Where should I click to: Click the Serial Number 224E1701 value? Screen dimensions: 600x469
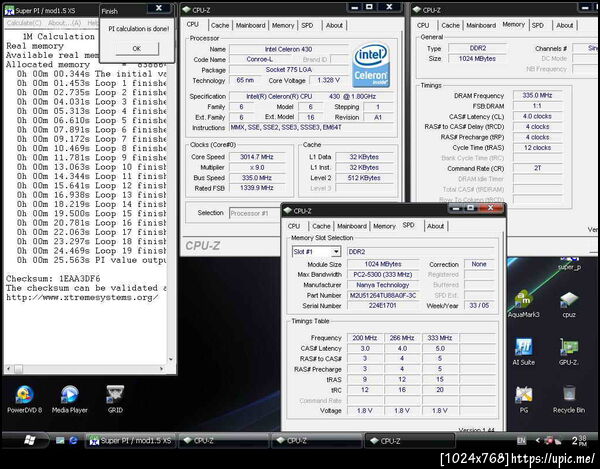point(383,306)
